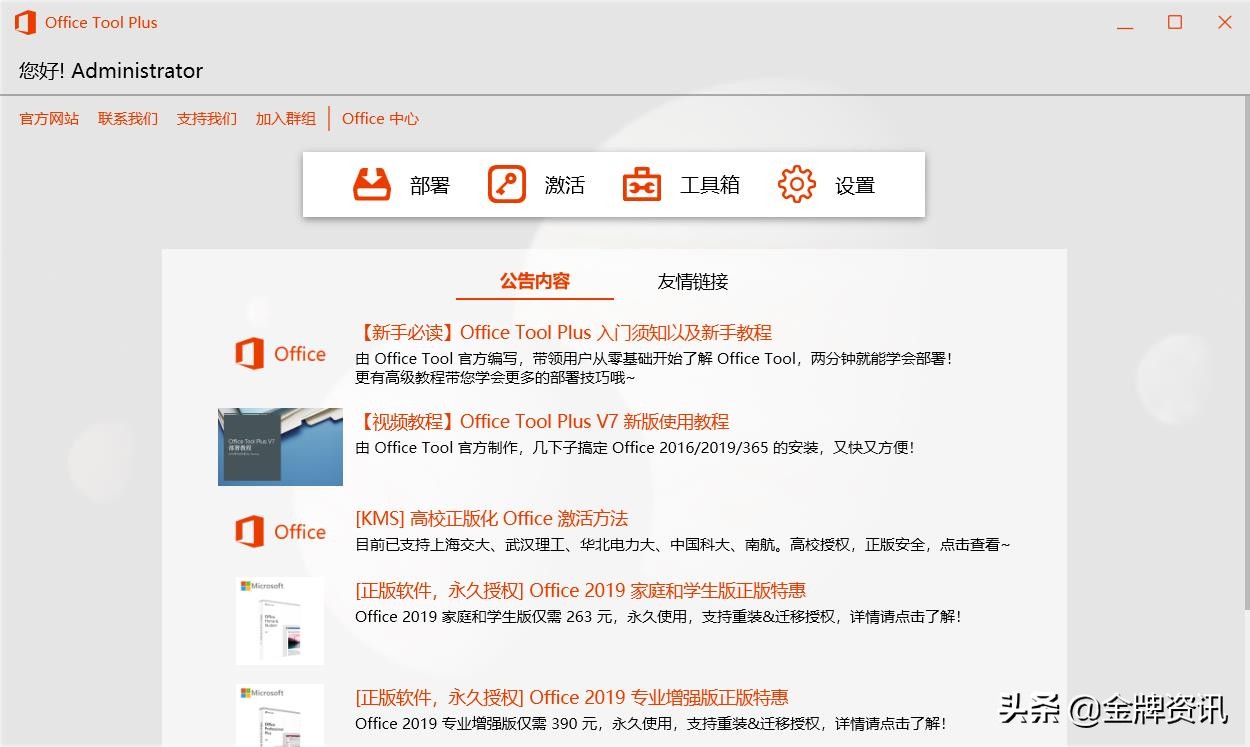Image resolution: width=1250 pixels, height=747 pixels.
Task: Click the Office logo beside KMS article
Action: point(280,532)
